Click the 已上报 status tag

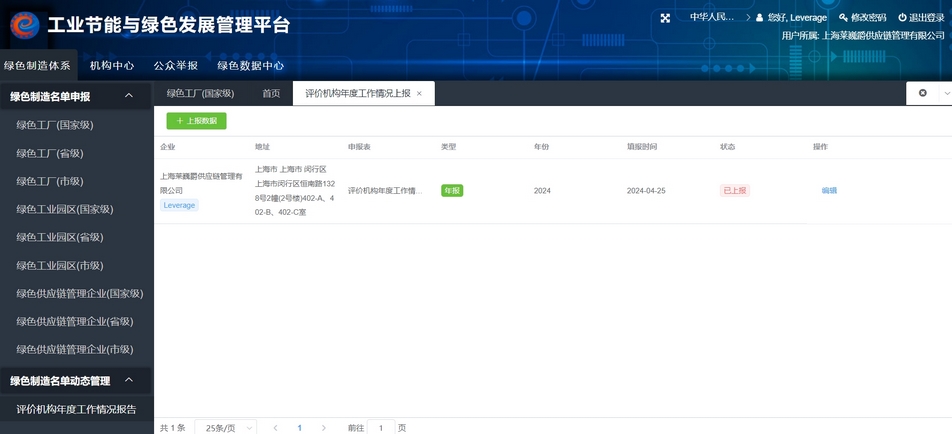[x=735, y=191]
